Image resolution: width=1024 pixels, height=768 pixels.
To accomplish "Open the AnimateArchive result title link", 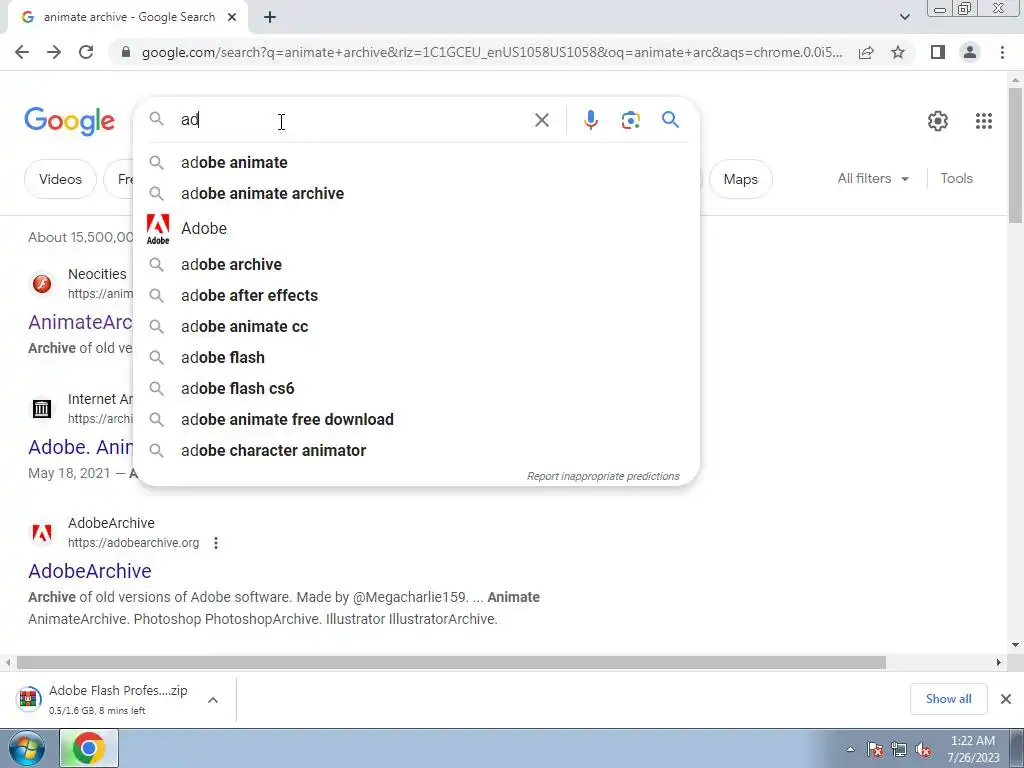I will click(x=80, y=322).
